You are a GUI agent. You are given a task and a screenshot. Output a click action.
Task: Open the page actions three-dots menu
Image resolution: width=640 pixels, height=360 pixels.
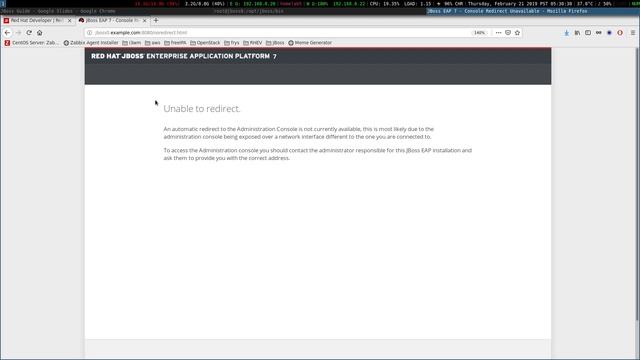pyautogui.click(x=498, y=33)
